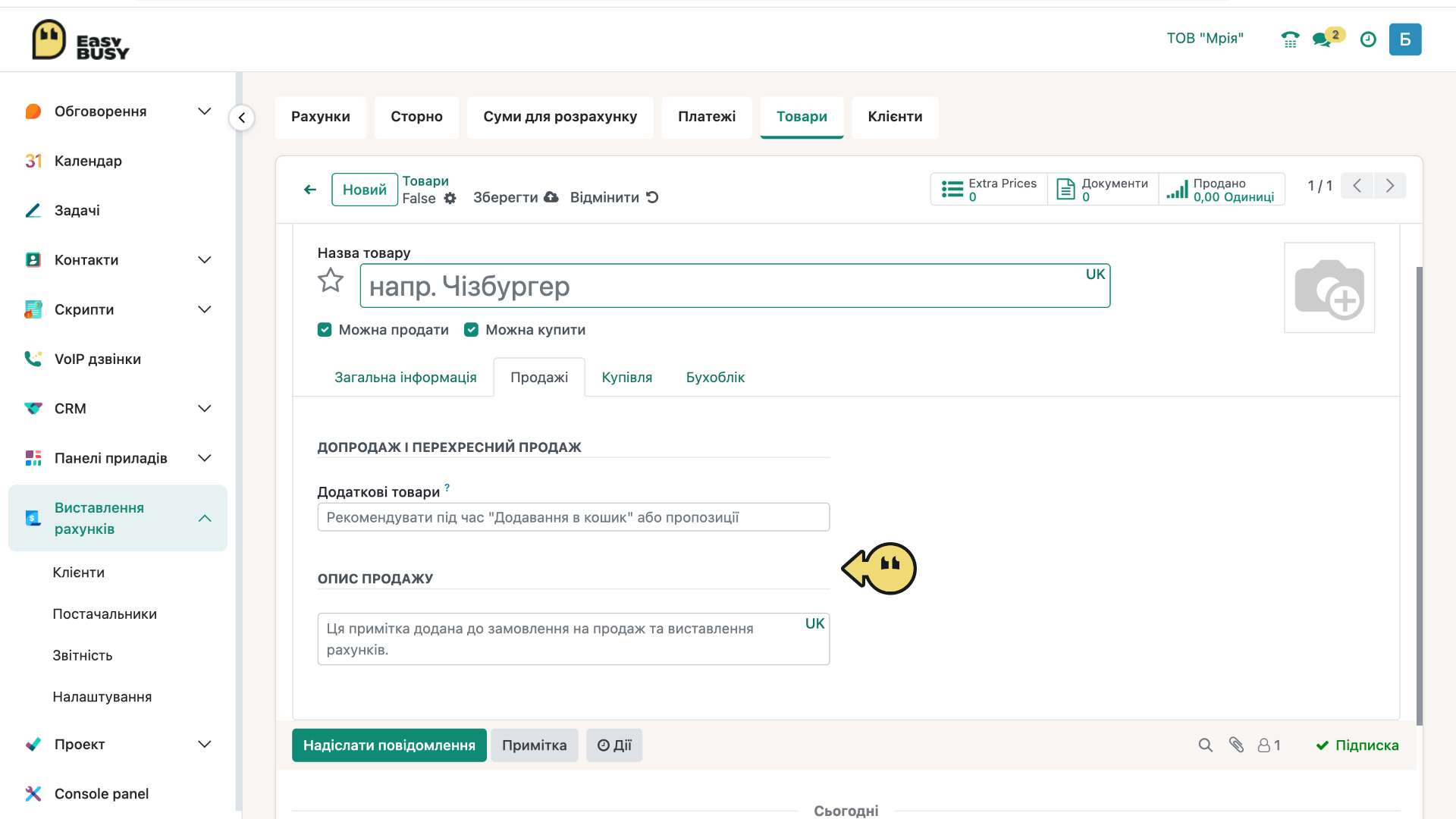
Task: Expand Панелі приладів menu chevron
Action: coord(205,458)
